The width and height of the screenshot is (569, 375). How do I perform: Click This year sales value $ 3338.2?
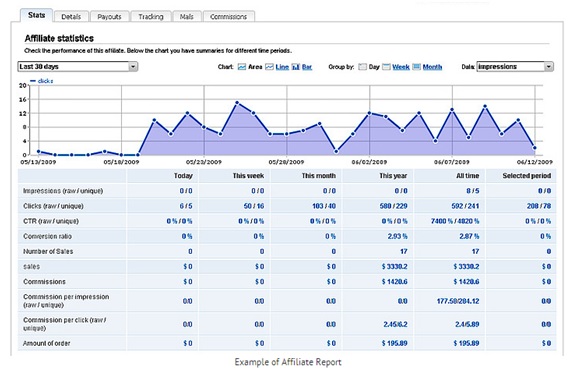(x=394, y=267)
